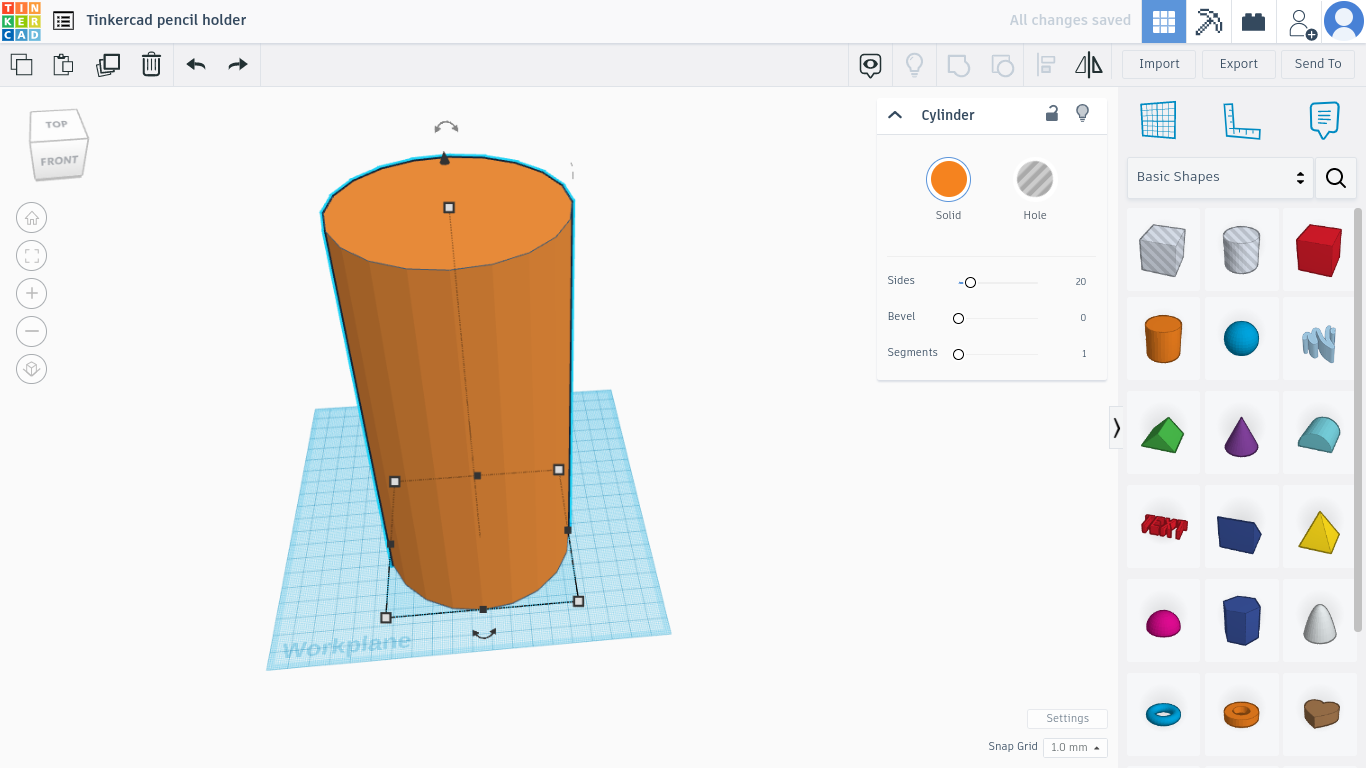The width and height of the screenshot is (1366, 768).
Task: Open the Basic Shapes dropdown
Action: tap(1220, 177)
